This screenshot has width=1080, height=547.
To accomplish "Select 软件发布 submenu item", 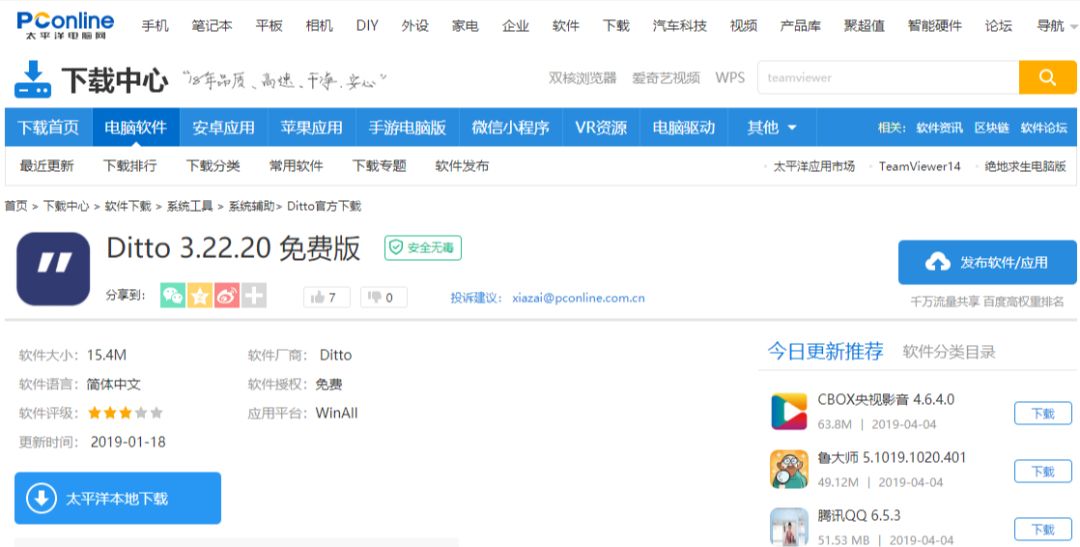I will [x=462, y=166].
